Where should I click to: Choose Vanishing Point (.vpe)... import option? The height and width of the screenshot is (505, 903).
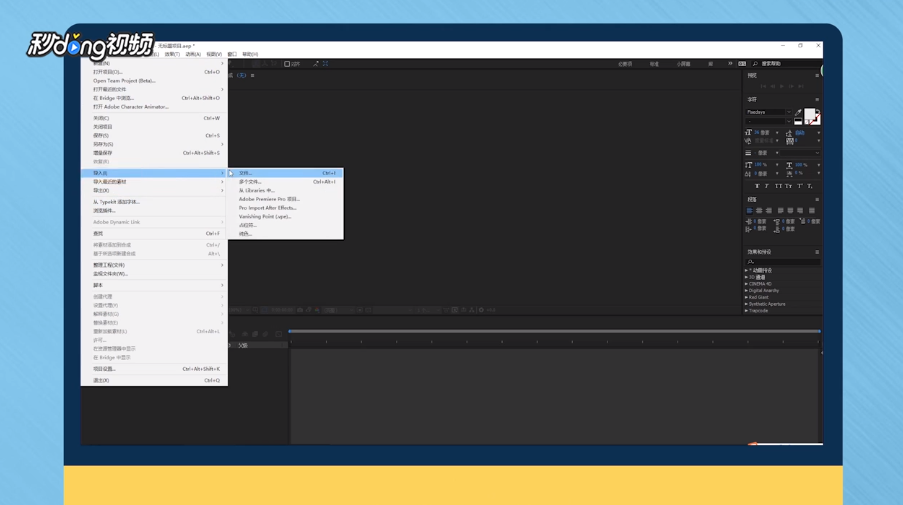click(286, 217)
